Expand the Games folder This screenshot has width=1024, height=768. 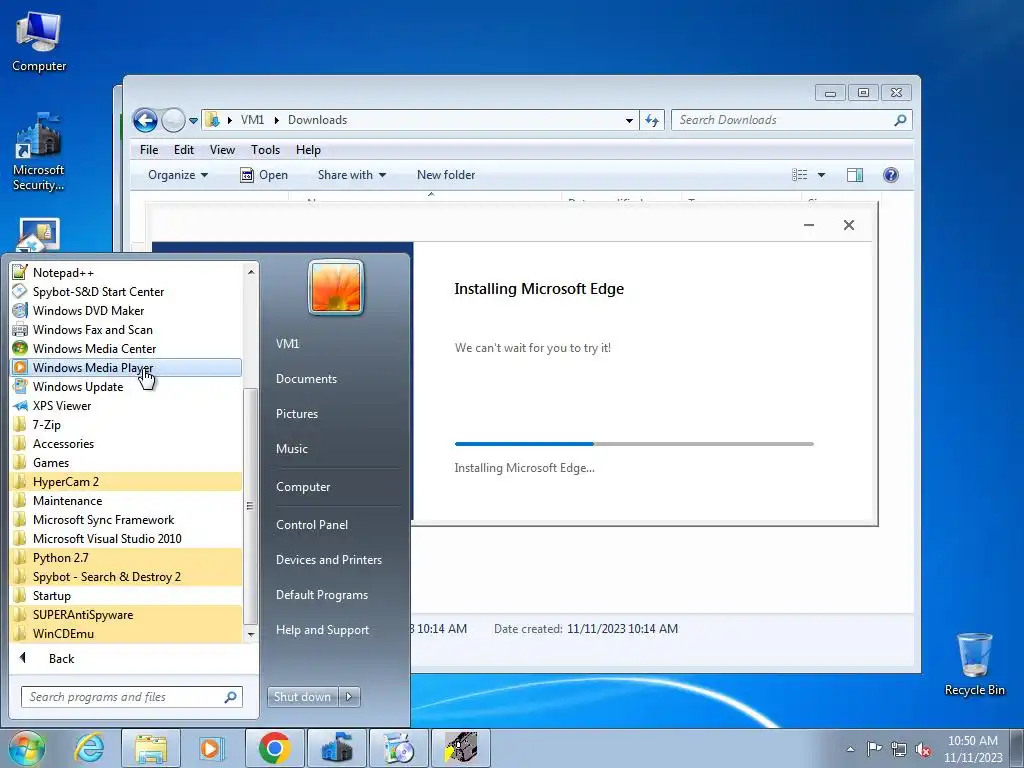(126, 462)
